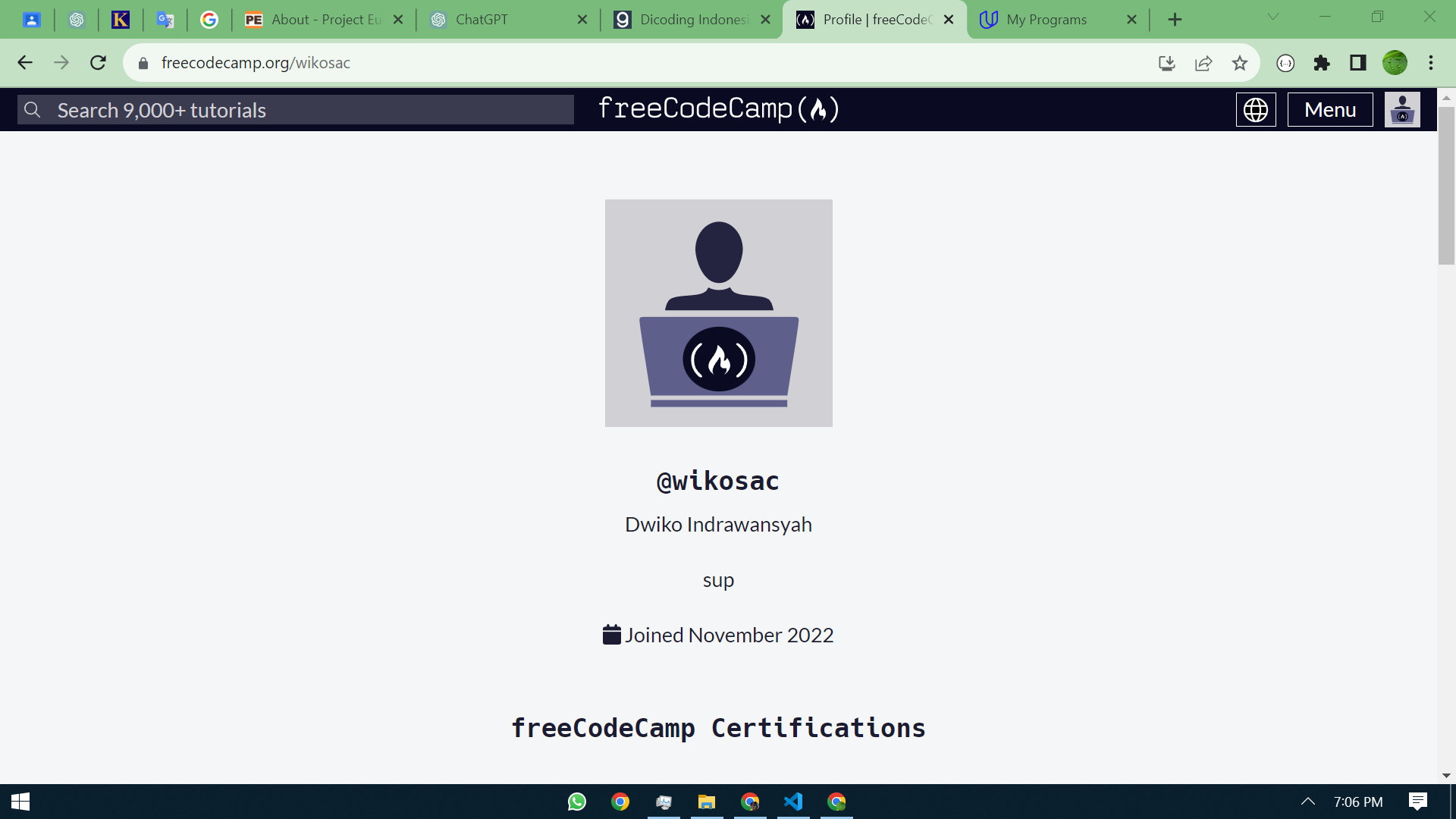Viewport: 1456px width, 819px height.
Task: Open Chrome's three-dot menu
Action: (1432, 63)
